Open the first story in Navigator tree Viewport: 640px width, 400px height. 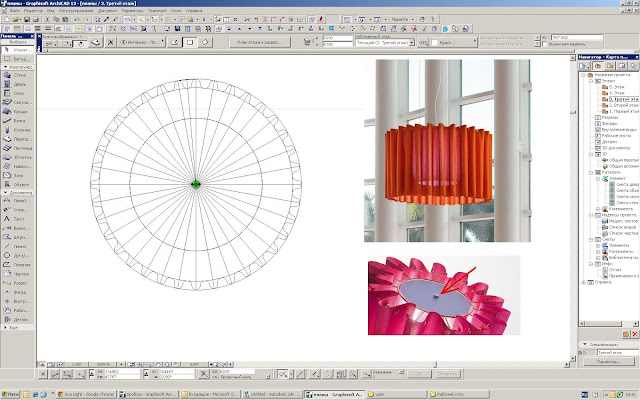tap(620, 111)
